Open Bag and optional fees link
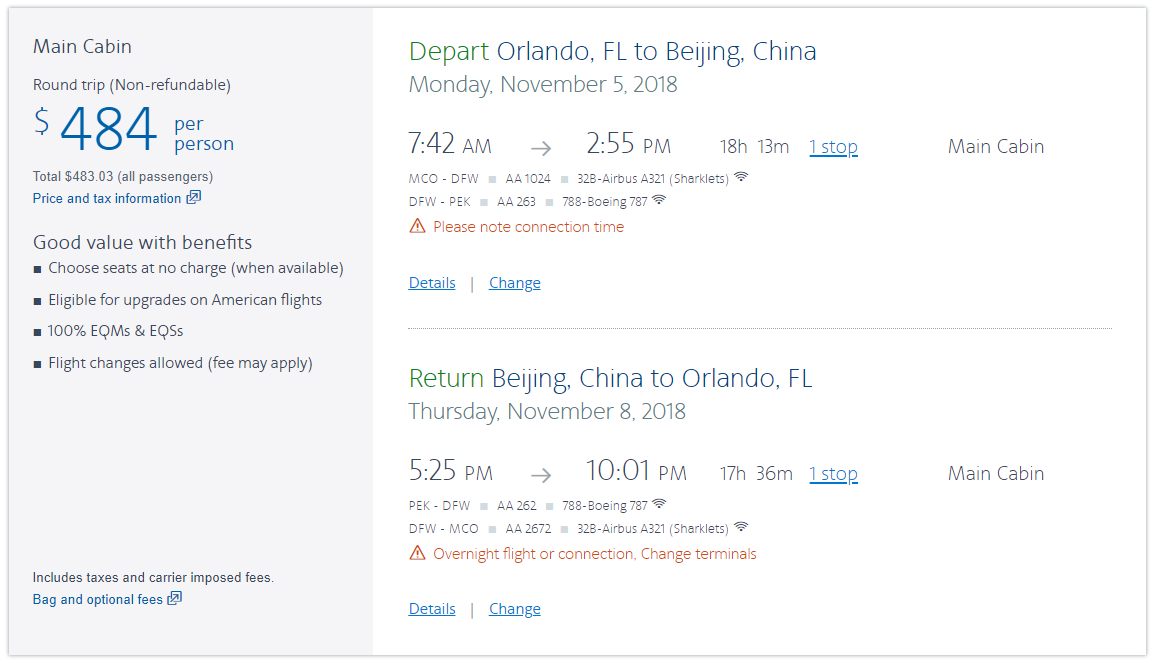 97,600
